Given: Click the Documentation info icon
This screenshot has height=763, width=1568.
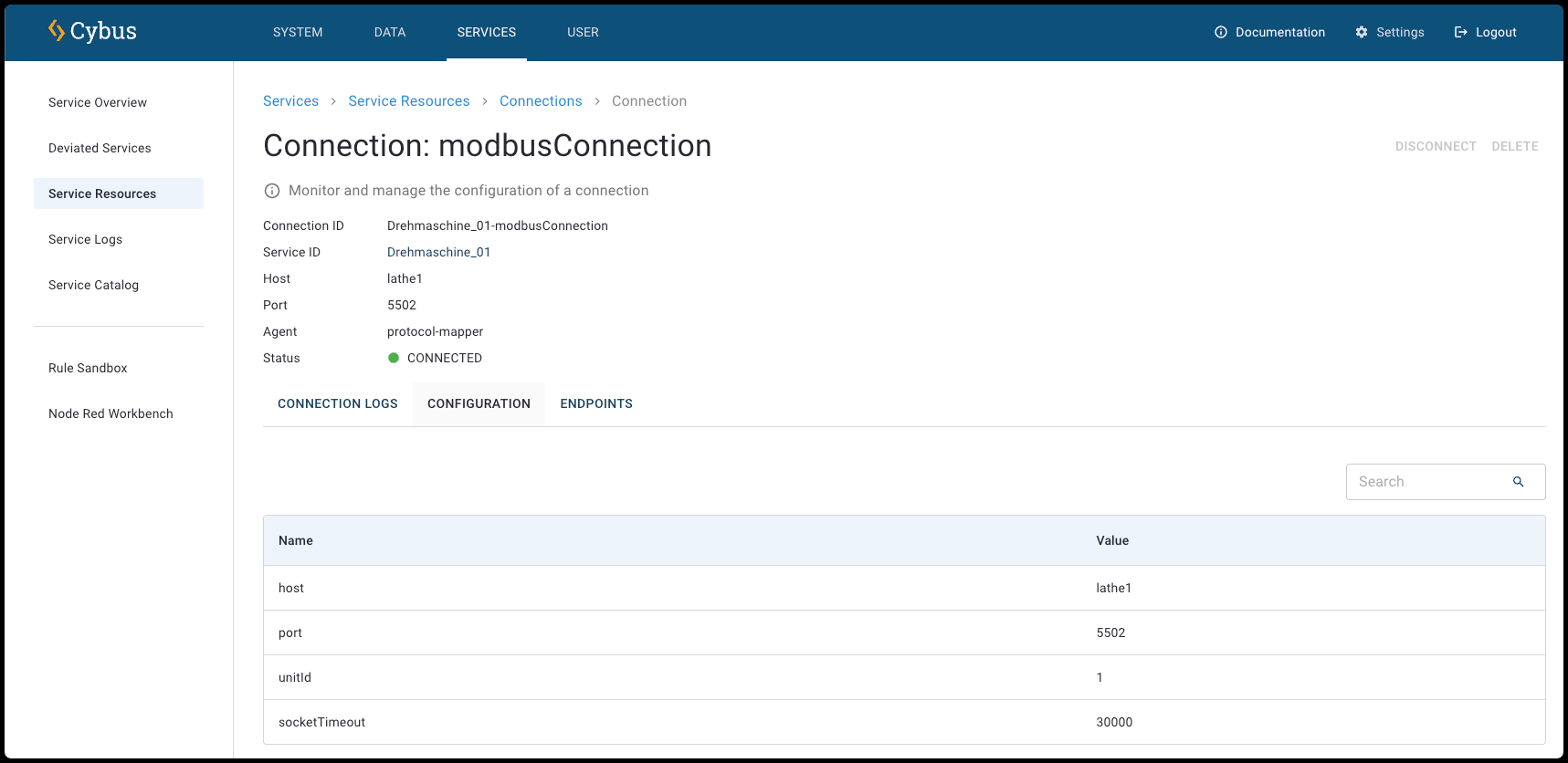Looking at the screenshot, I should click(1220, 32).
